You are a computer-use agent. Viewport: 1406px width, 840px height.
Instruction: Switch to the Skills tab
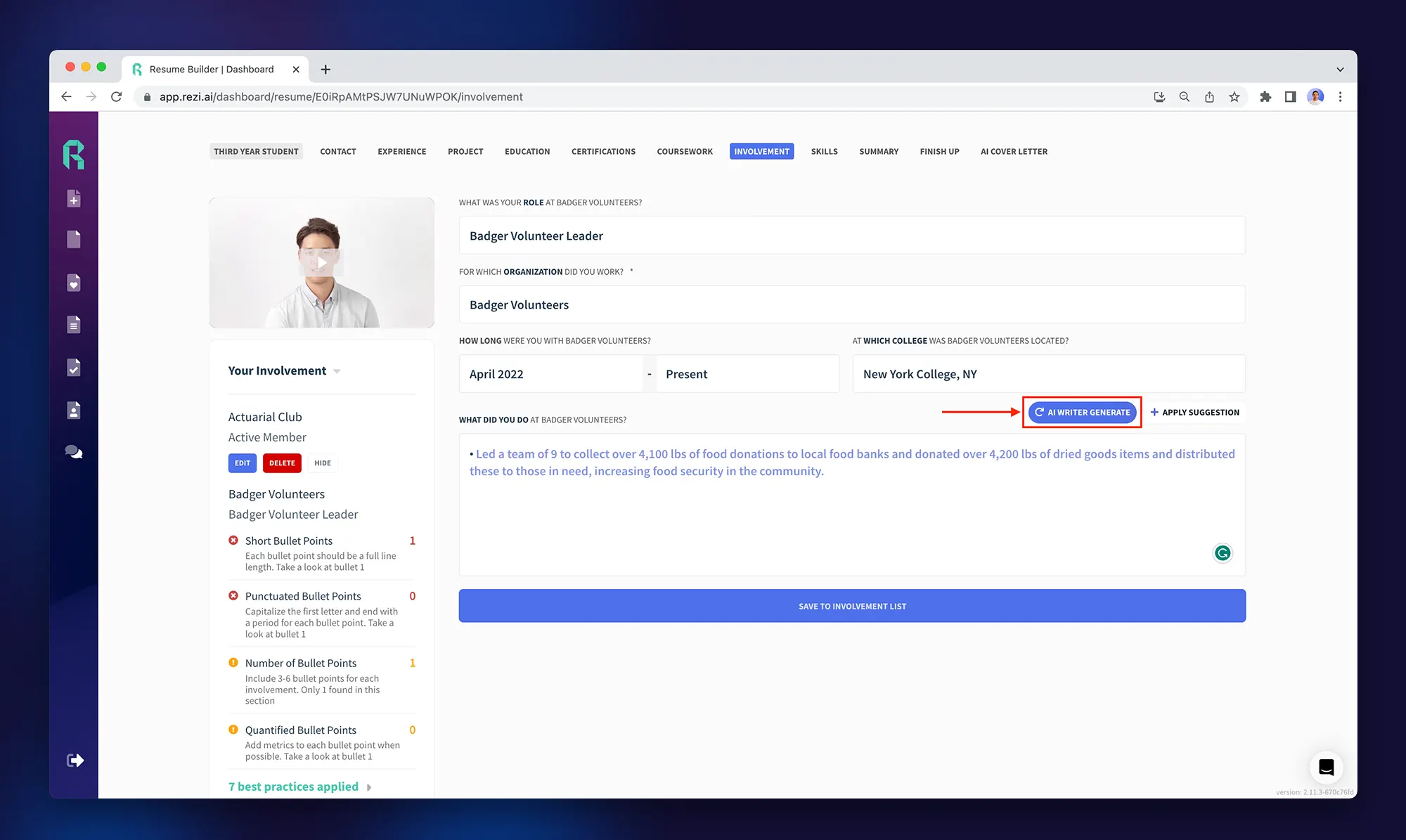pos(825,151)
